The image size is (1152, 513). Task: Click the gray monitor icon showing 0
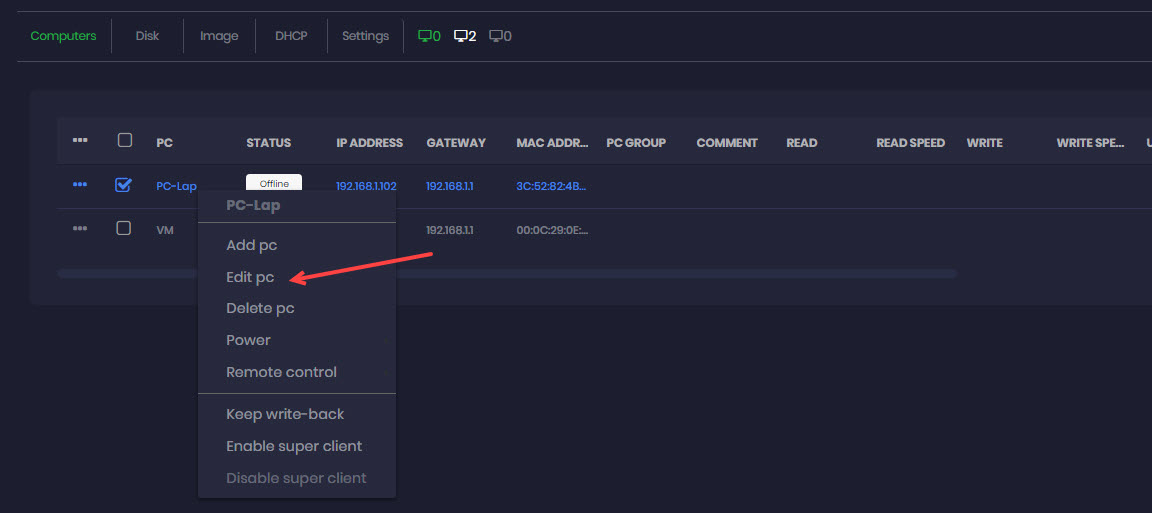pos(495,36)
